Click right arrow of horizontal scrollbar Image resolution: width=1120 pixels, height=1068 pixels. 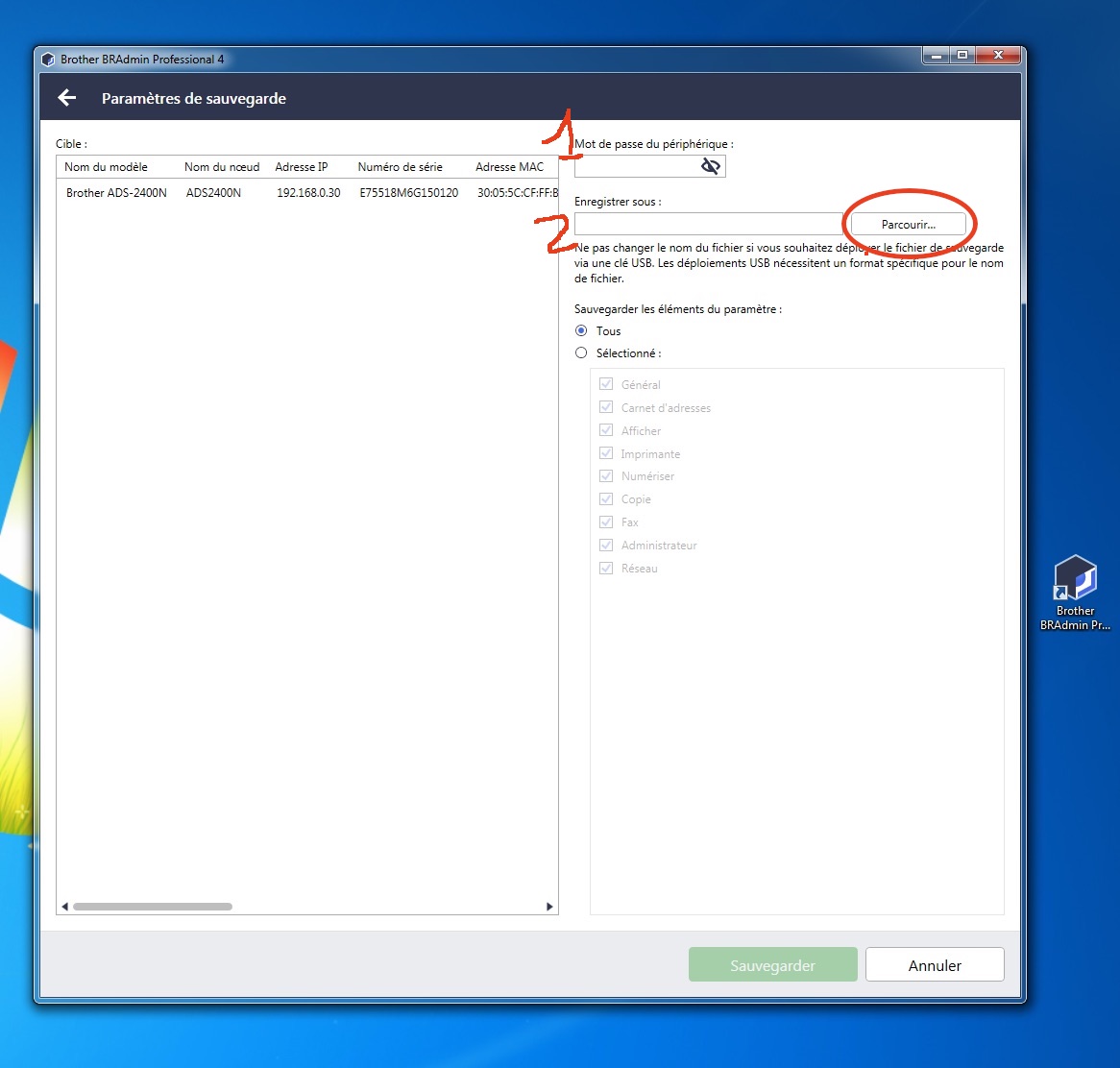[x=549, y=907]
